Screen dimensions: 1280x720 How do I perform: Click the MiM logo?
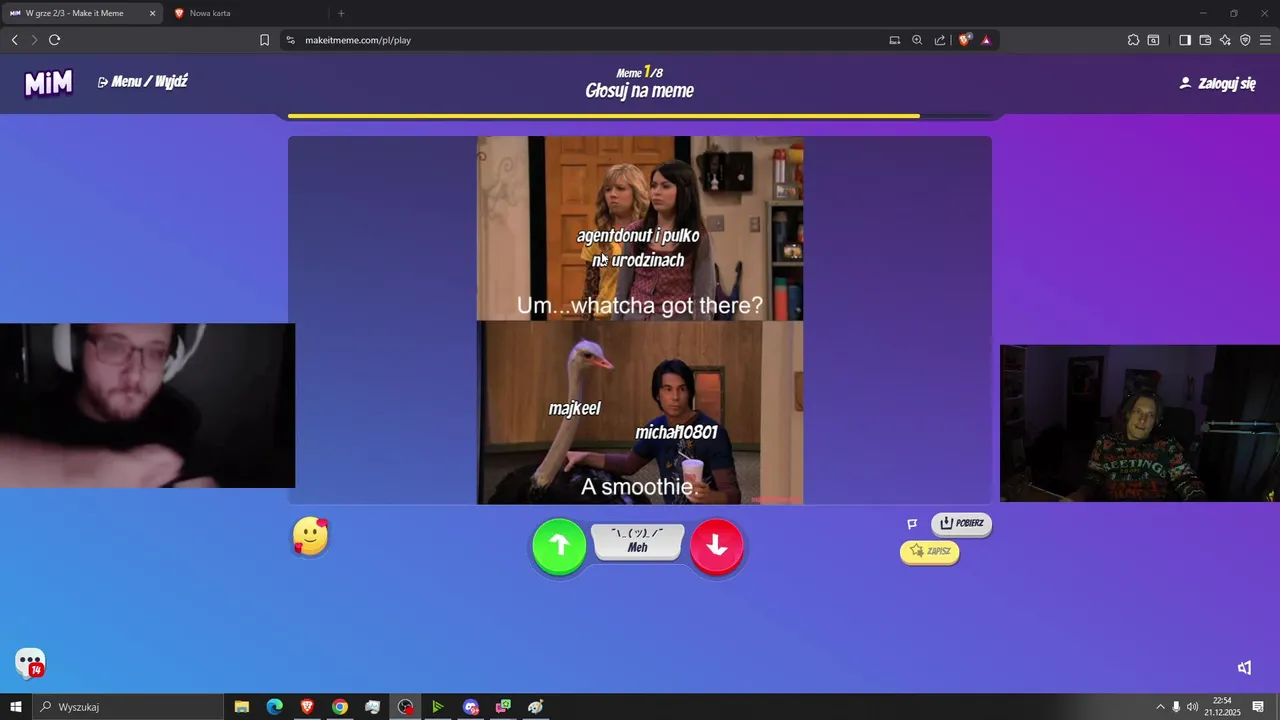point(49,83)
